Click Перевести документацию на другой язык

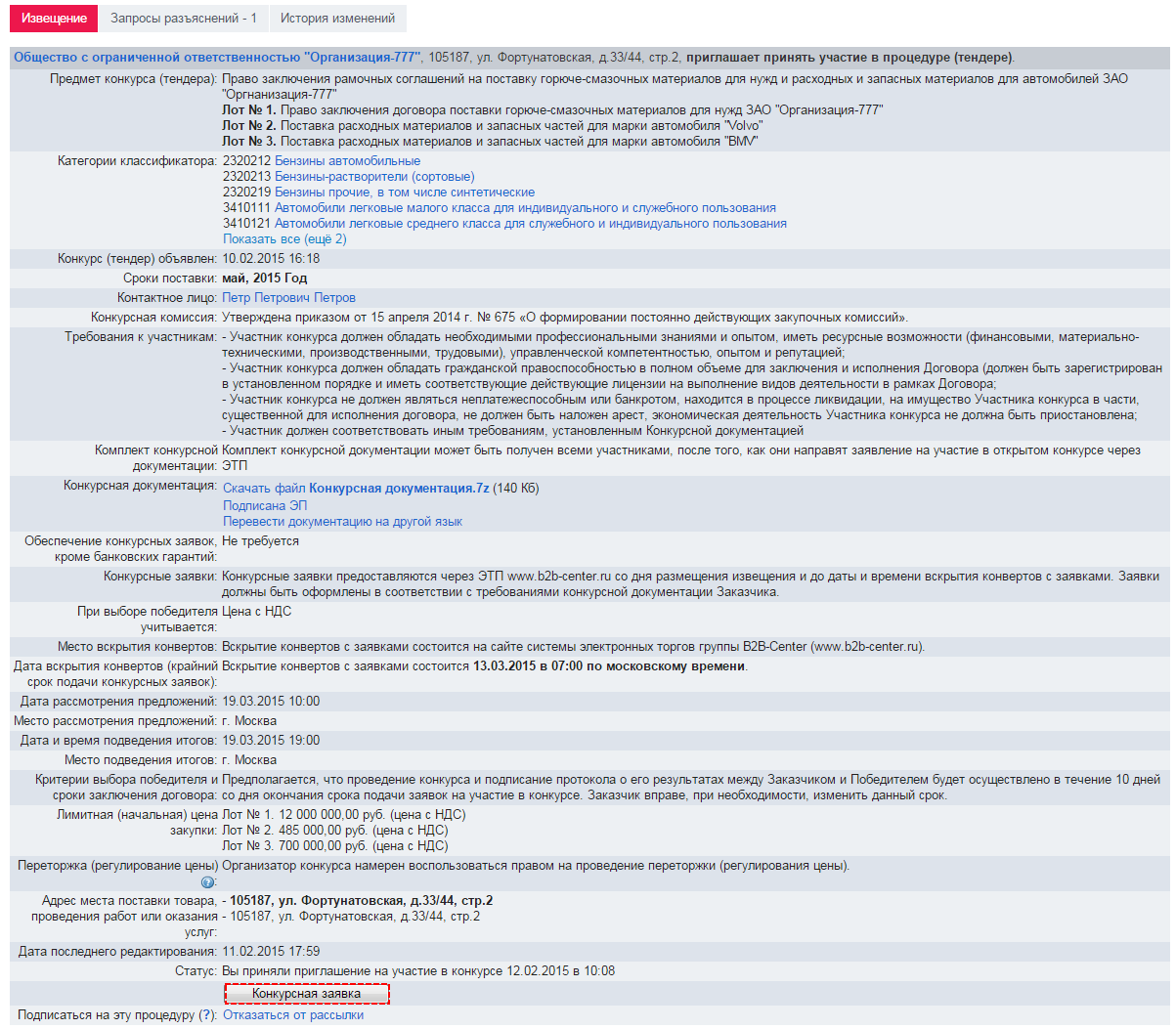[342, 522]
